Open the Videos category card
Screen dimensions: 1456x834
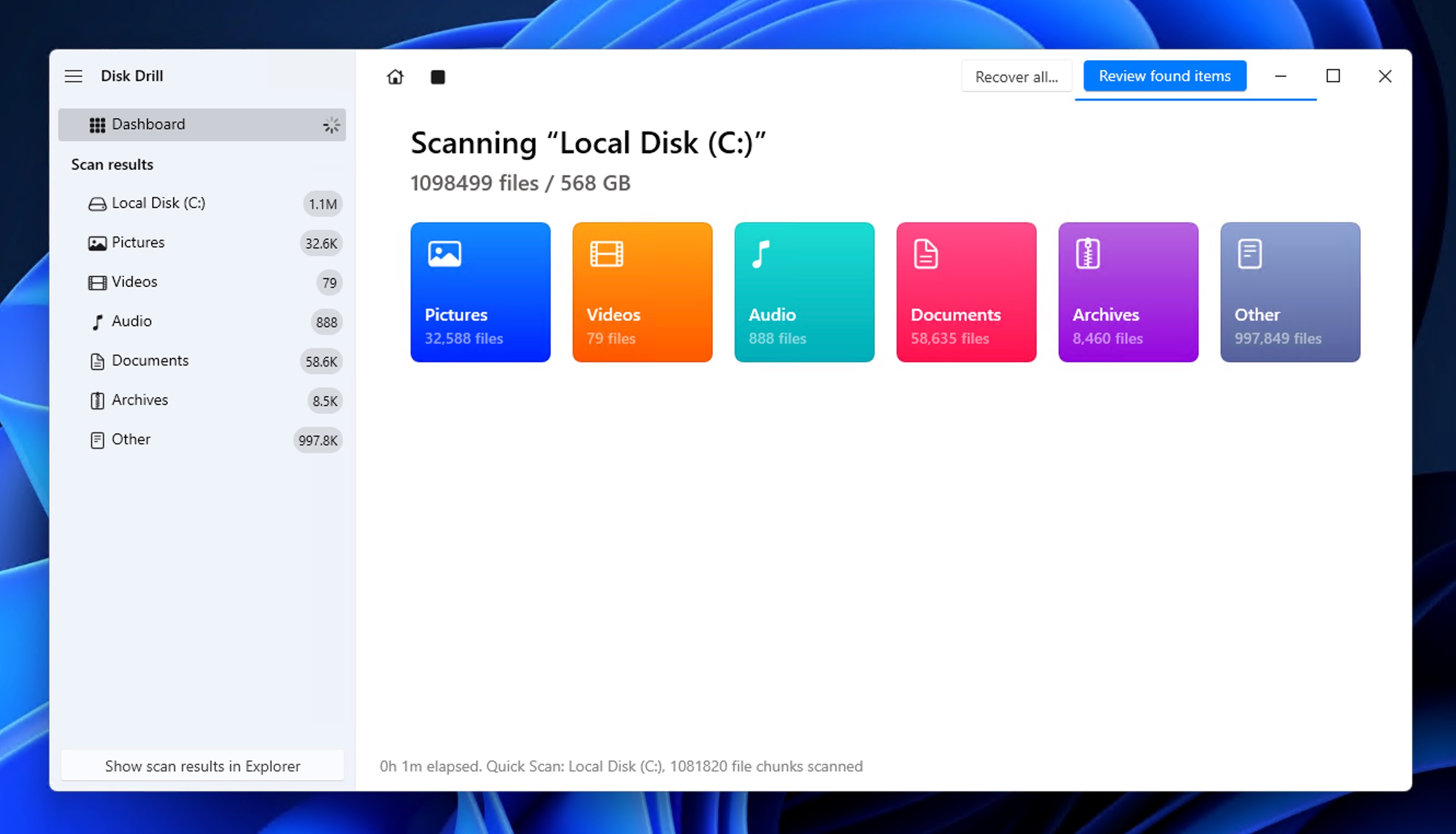pyautogui.click(x=642, y=292)
